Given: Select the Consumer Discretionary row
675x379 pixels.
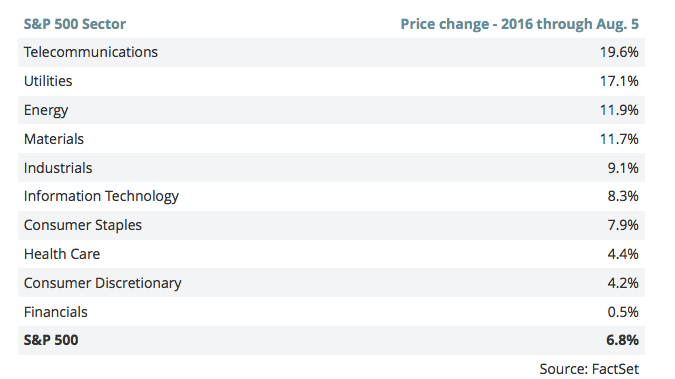Looking at the screenshot, I should (x=331, y=283).
